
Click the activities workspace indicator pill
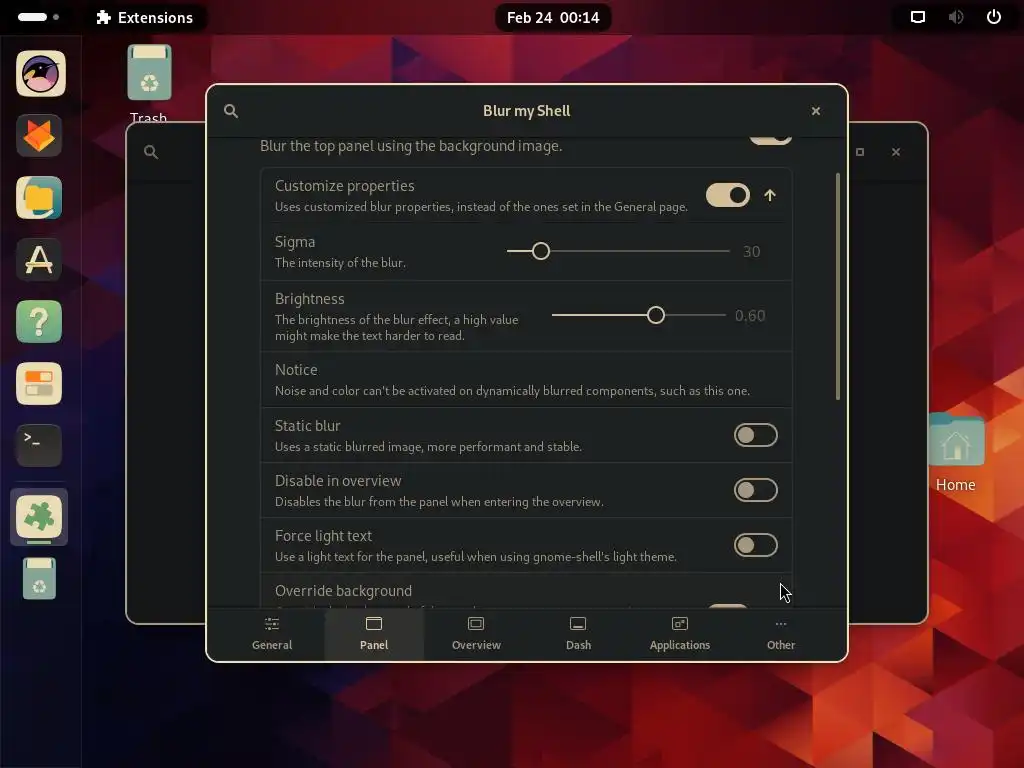pyautogui.click(x=39, y=17)
